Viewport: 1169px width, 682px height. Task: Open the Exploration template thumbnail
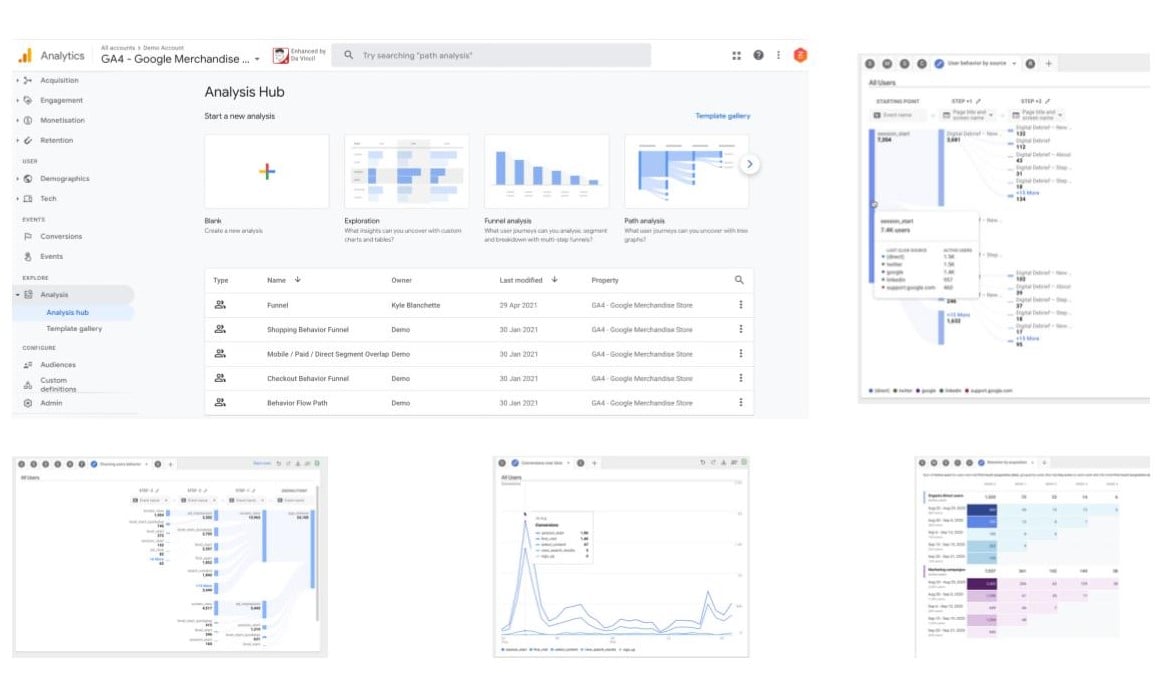[x=407, y=172]
